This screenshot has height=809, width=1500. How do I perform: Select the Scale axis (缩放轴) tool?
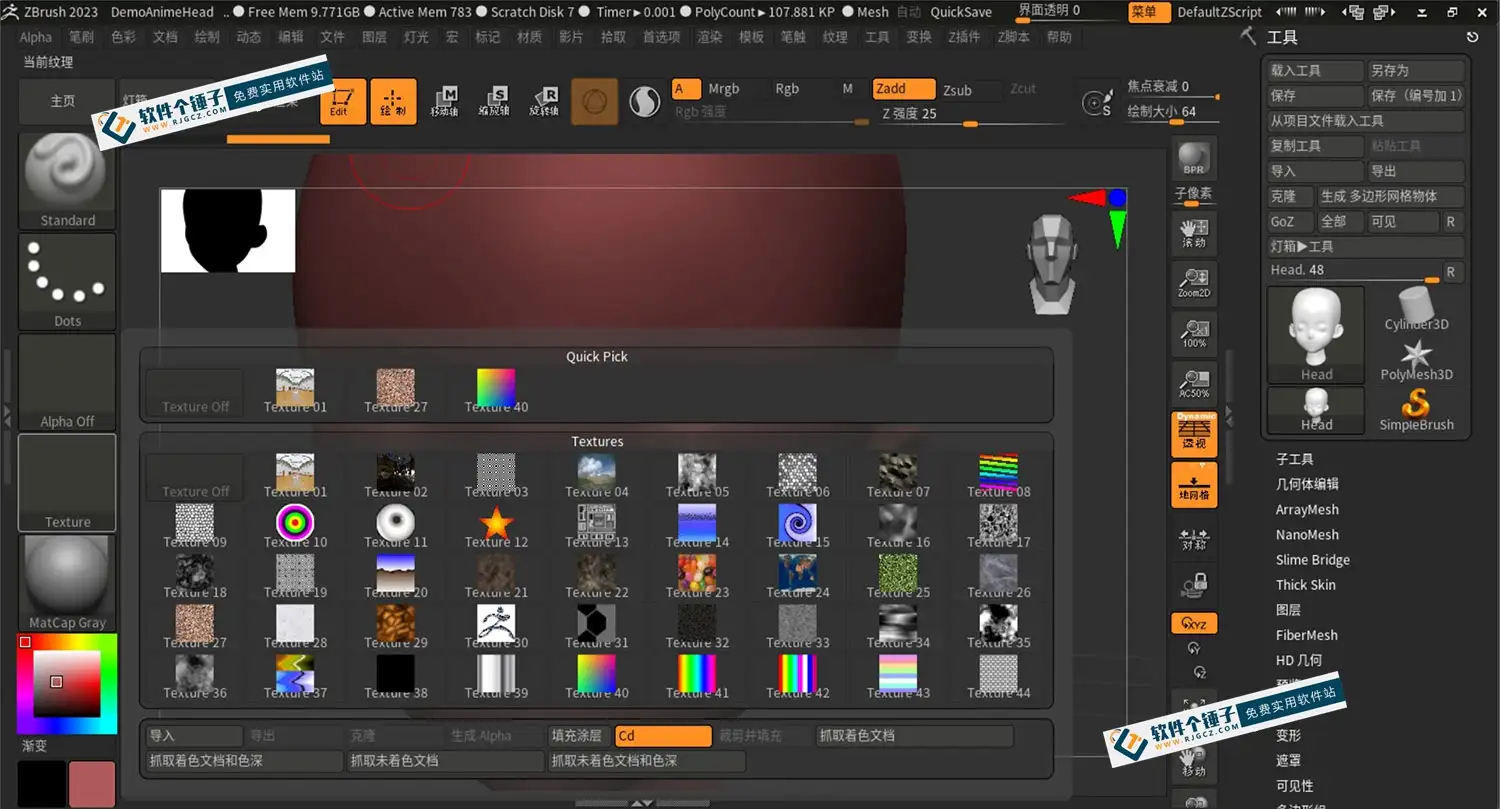tap(494, 101)
